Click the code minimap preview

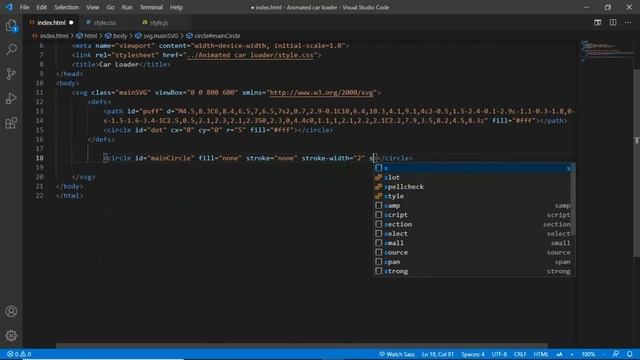[x=606, y=51]
